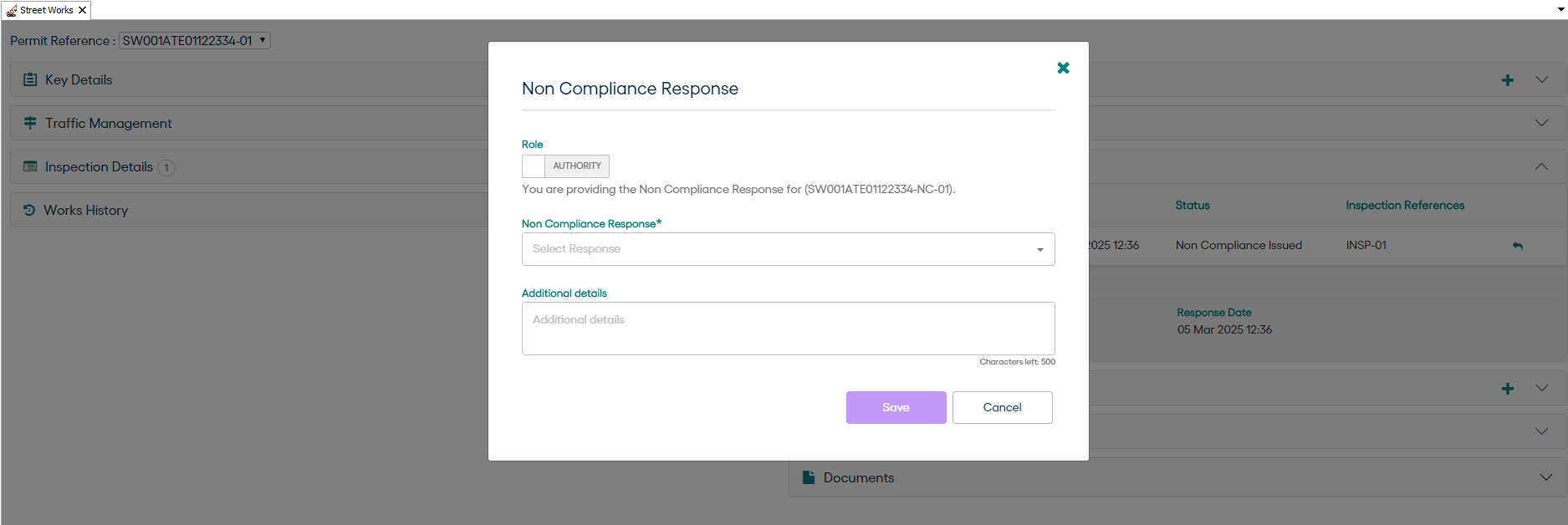The width and height of the screenshot is (1568, 525).
Task: Open the Permit Reference dropdown
Action: (x=195, y=41)
